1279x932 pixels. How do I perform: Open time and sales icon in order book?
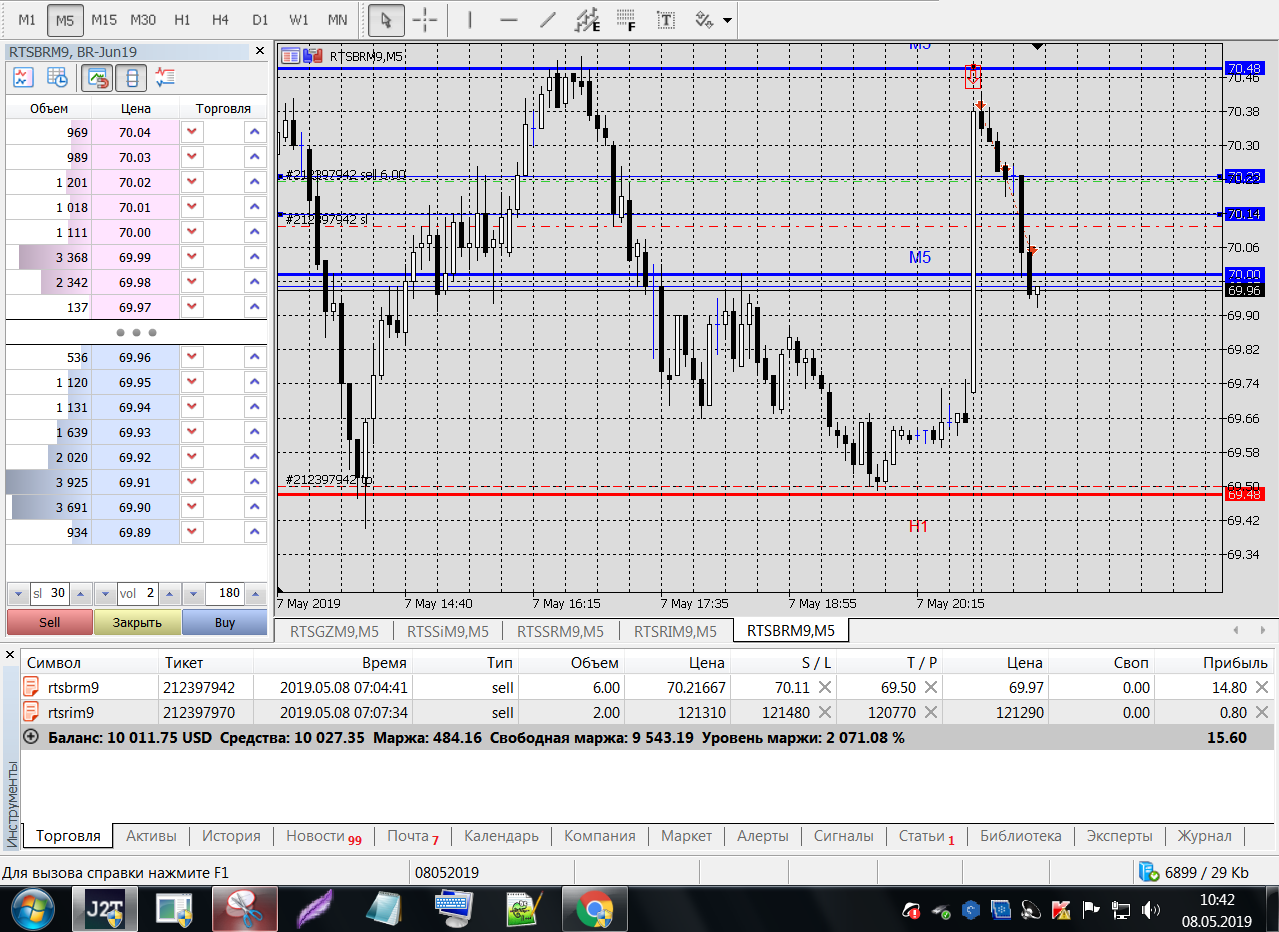(58, 77)
